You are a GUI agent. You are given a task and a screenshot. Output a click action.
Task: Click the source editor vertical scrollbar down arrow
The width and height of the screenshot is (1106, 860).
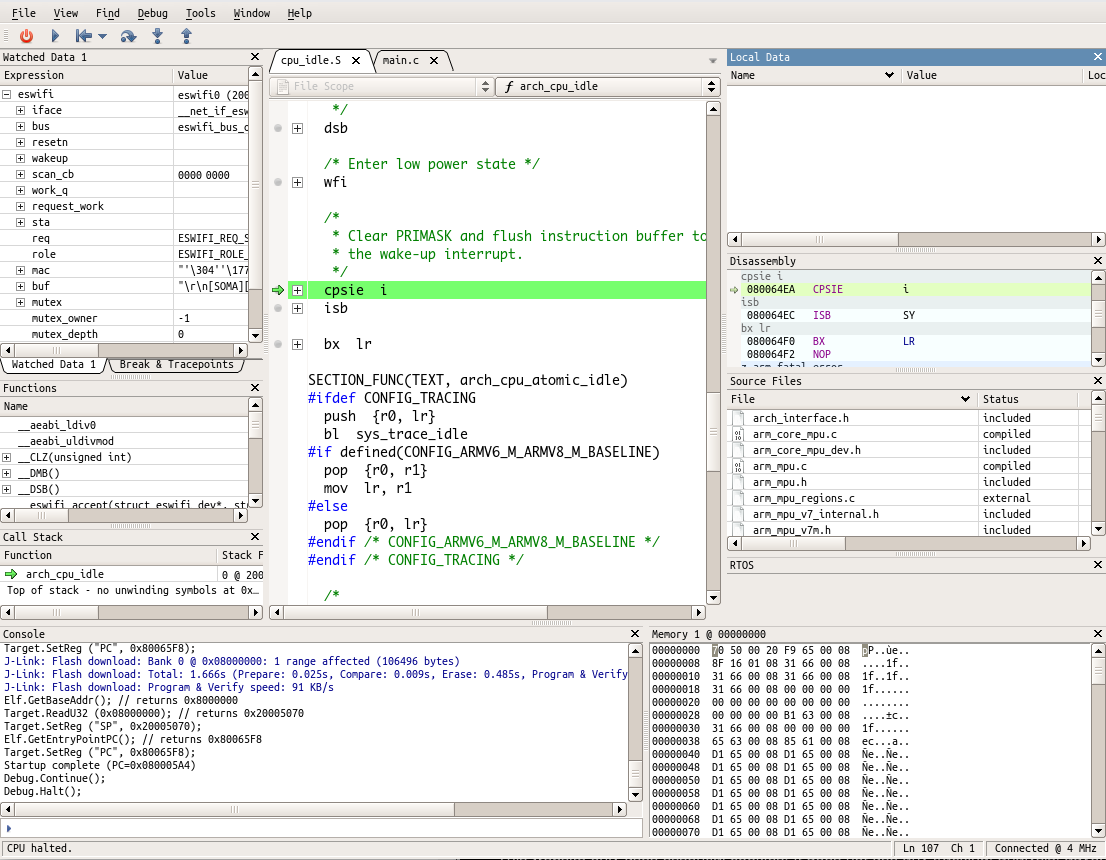click(x=713, y=598)
